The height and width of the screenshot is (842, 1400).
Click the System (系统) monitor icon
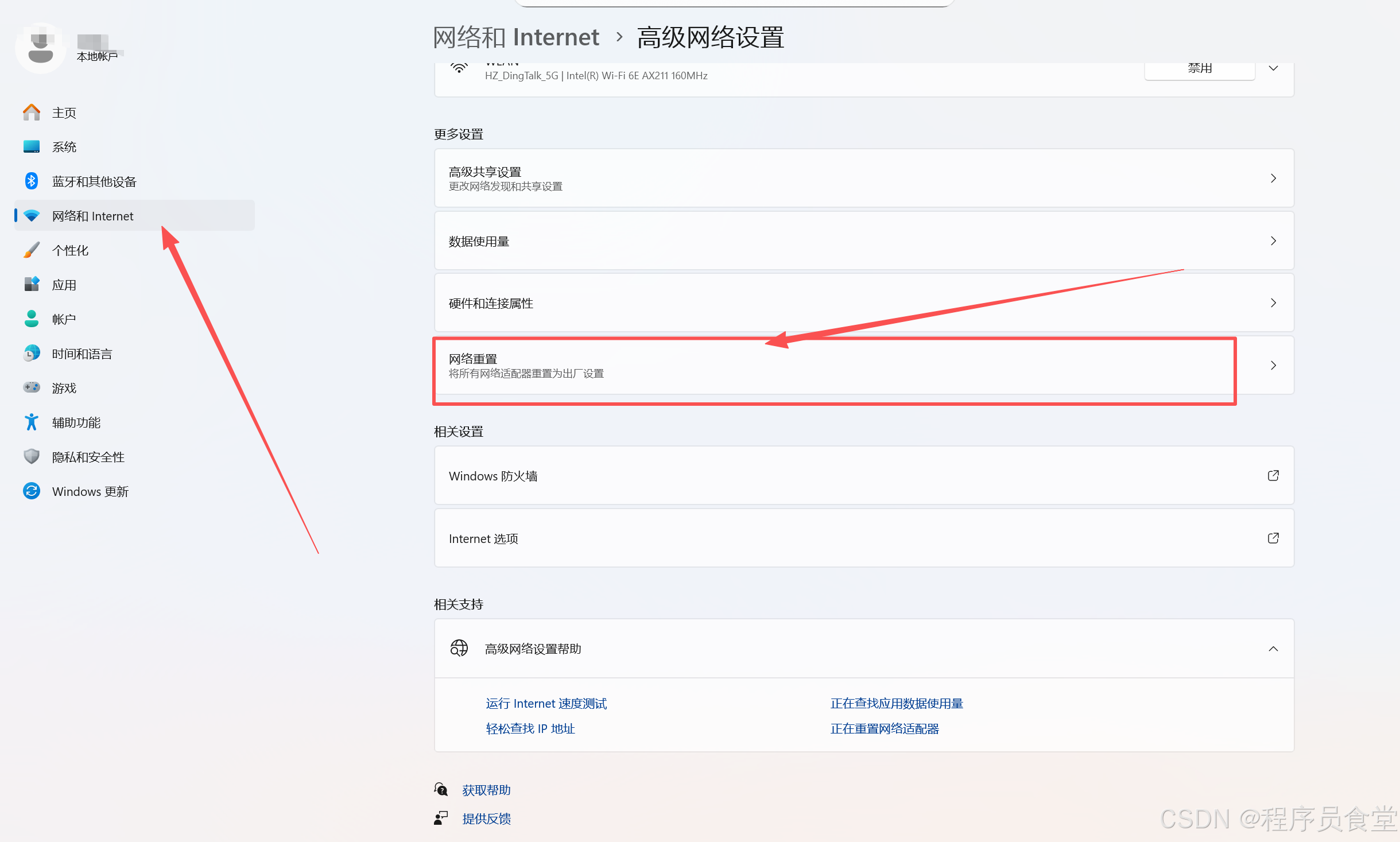coord(32,147)
